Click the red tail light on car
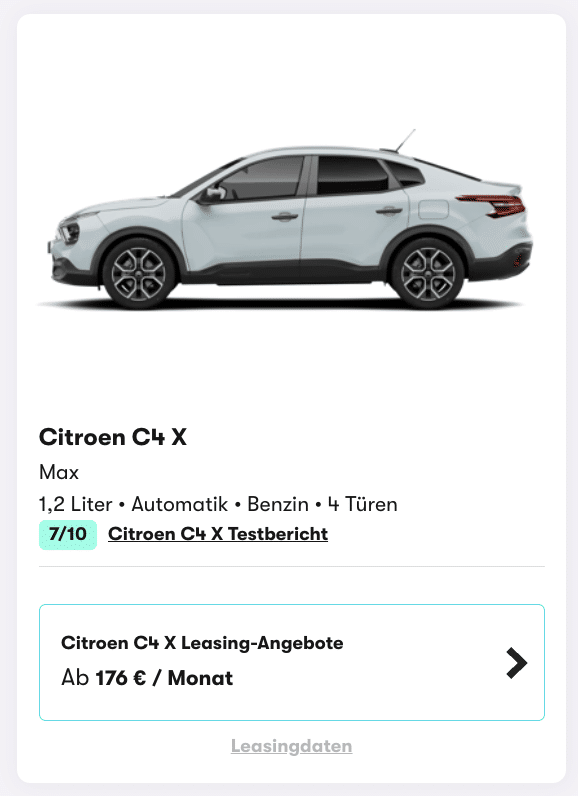Screen dimensions: 578x796 [x=493, y=205]
